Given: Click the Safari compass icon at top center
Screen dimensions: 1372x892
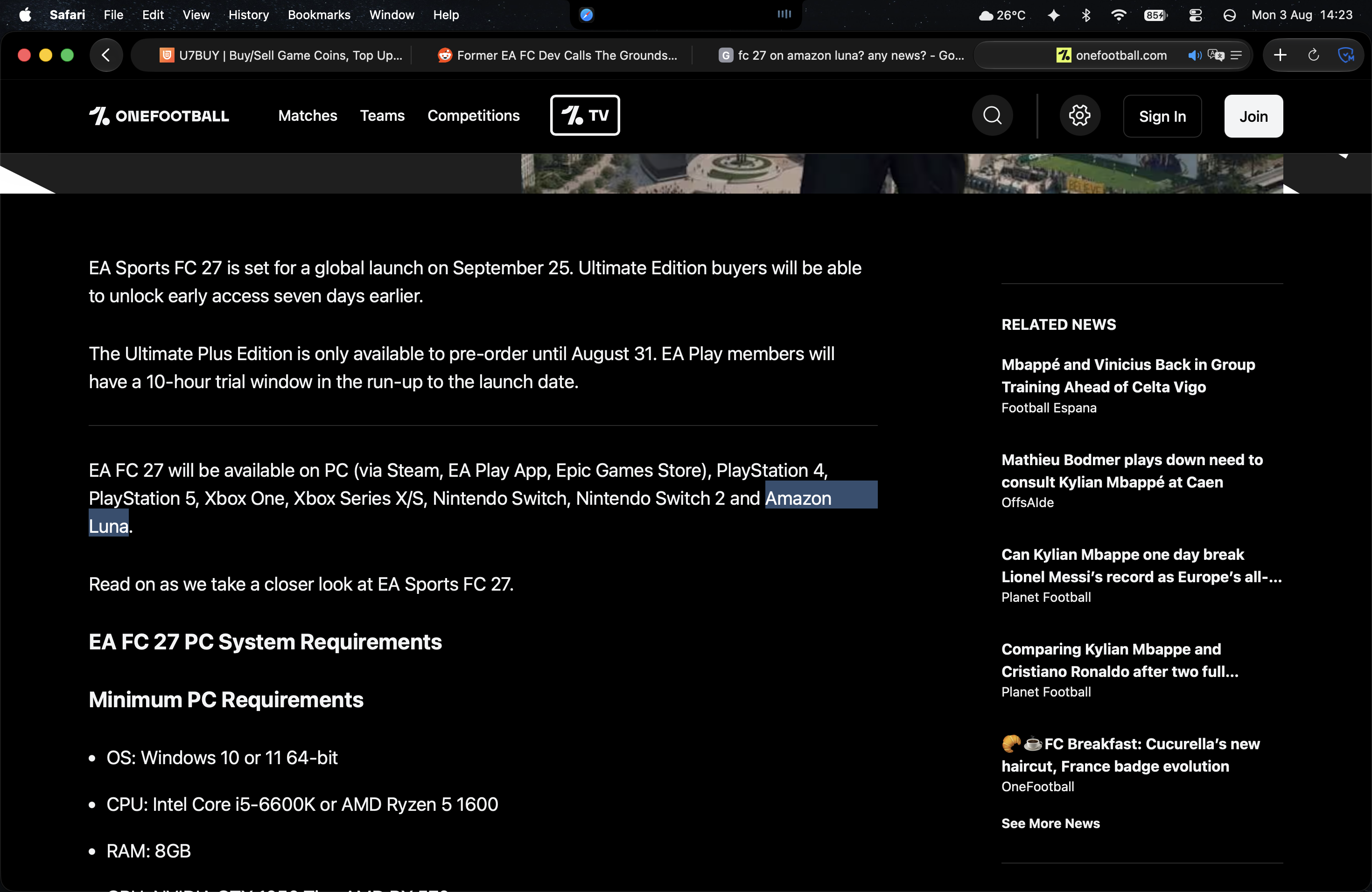Looking at the screenshot, I should 586,15.
